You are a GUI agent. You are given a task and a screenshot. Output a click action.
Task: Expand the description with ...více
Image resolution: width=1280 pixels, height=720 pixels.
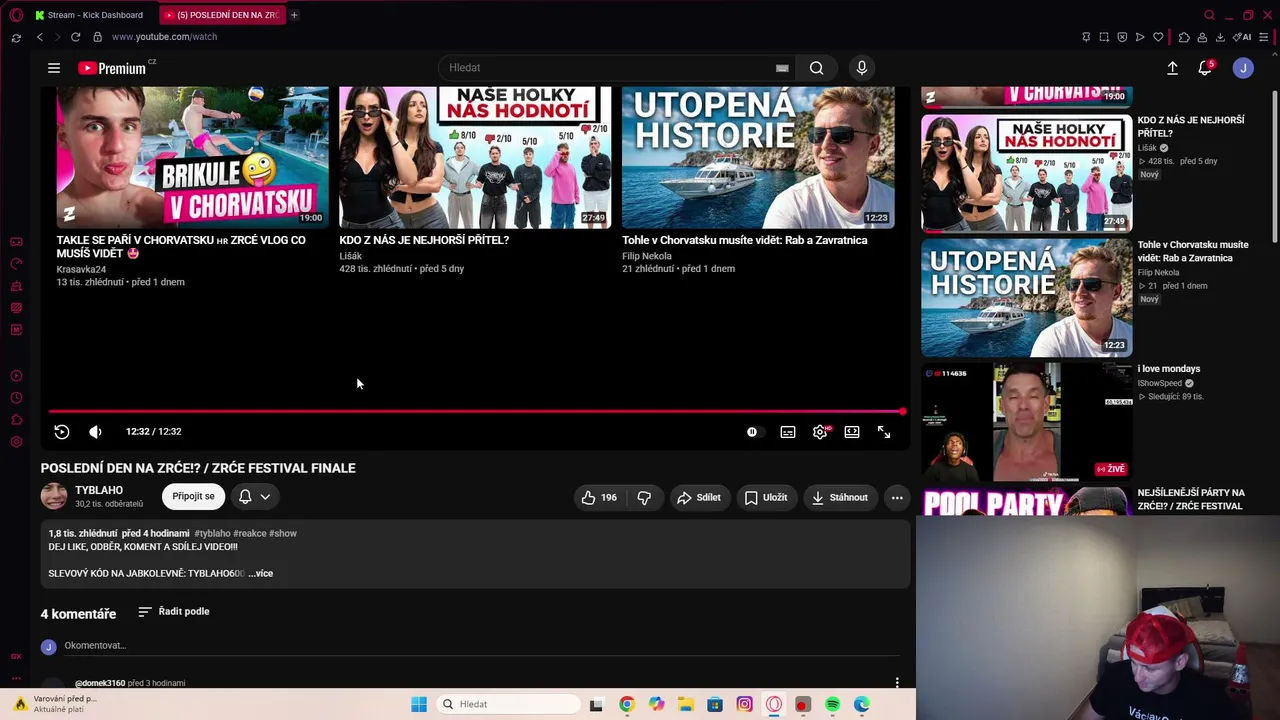pos(261,573)
